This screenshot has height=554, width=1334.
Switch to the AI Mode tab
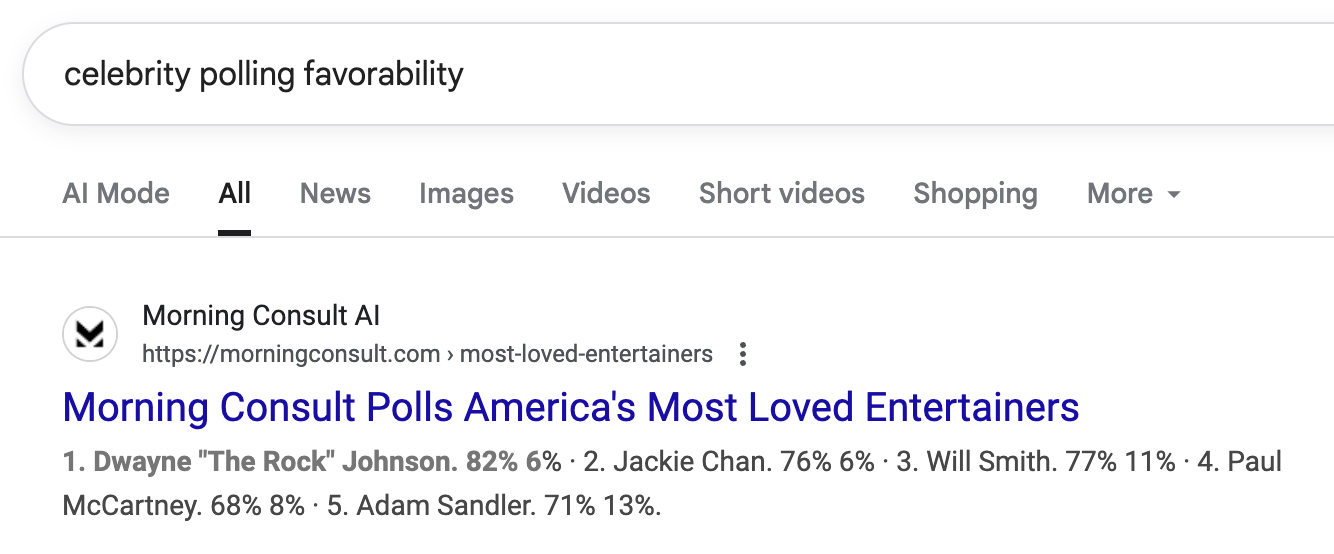pos(116,193)
